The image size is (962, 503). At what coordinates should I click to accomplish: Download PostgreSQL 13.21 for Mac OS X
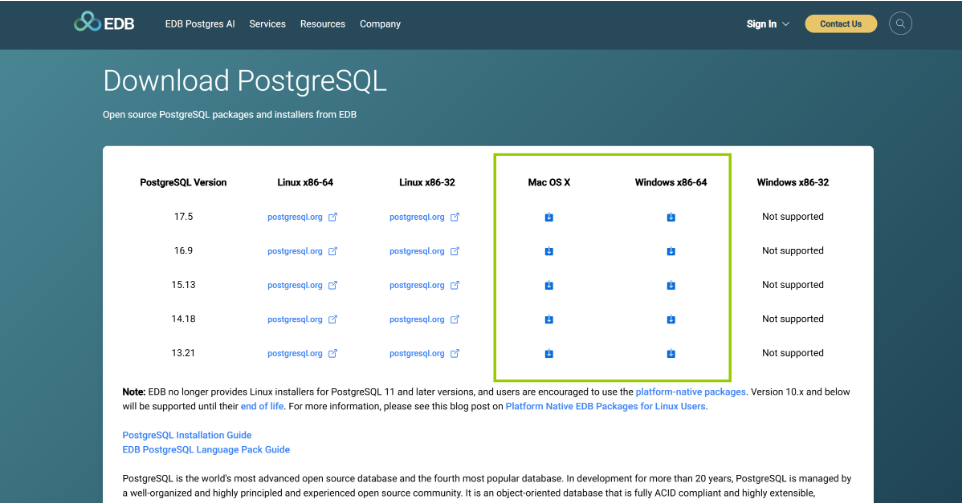(549, 353)
